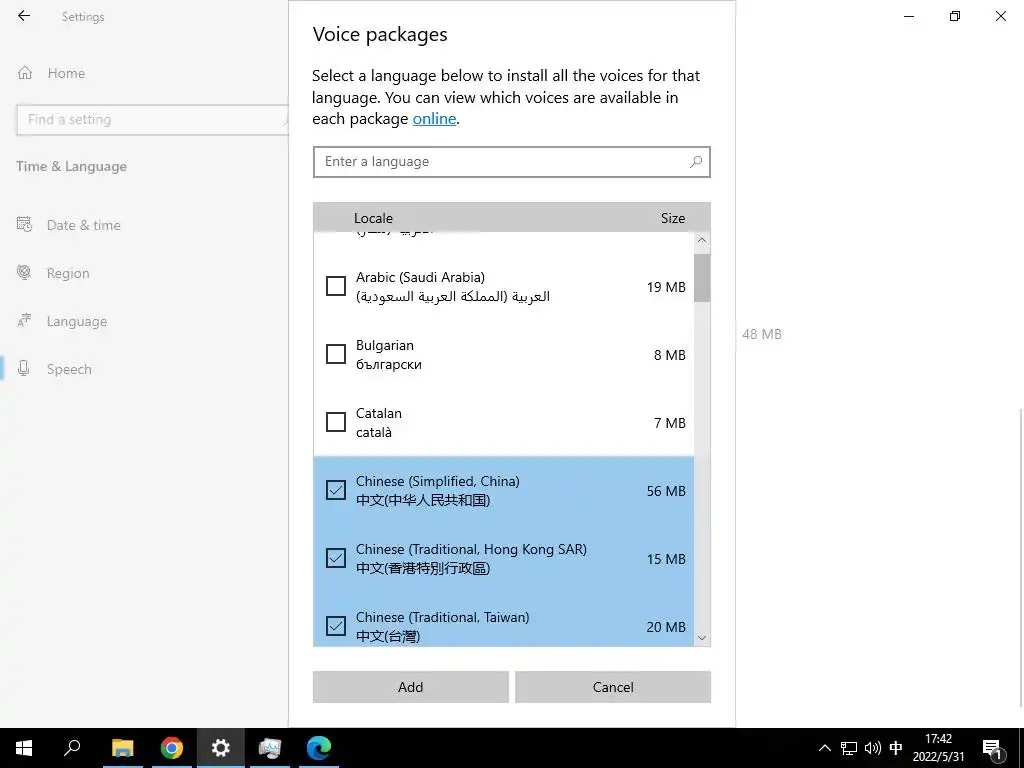Select the 20 MB size text
The width and height of the screenshot is (1024, 768).
point(666,627)
